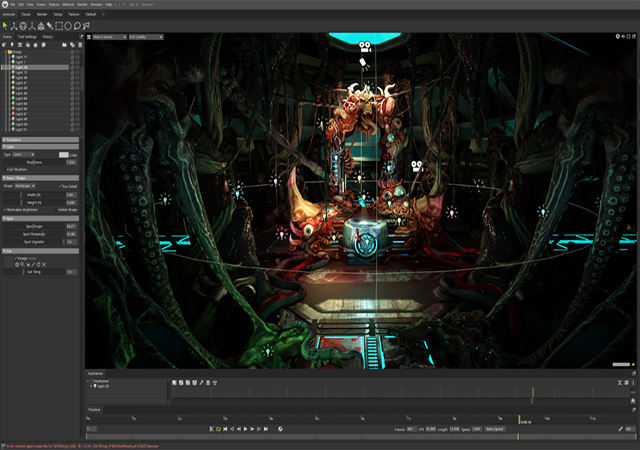Select the arrow selection tool in toolbar
Image resolution: width=640 pixels, height=450 pixels.
(6, 25)
